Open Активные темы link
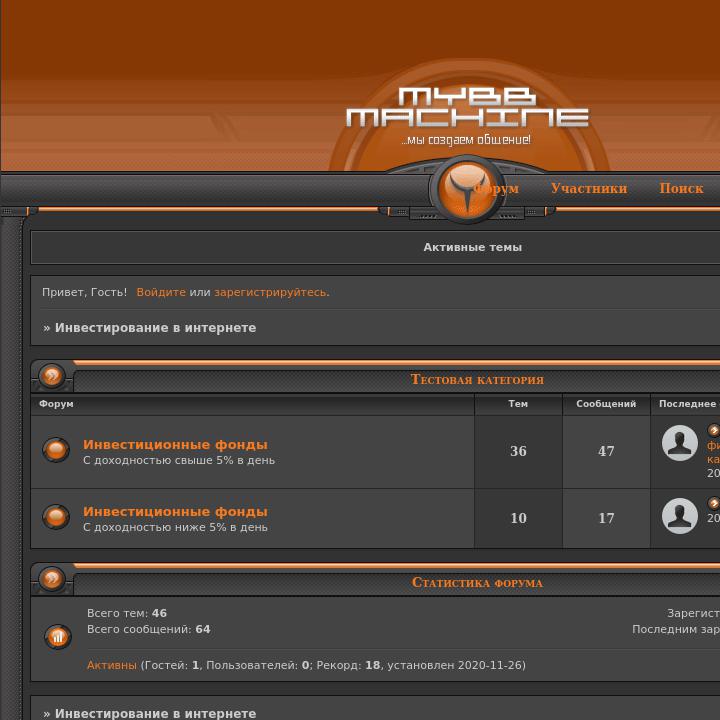This screenshot has height=720, width=720. coord(472,247)
